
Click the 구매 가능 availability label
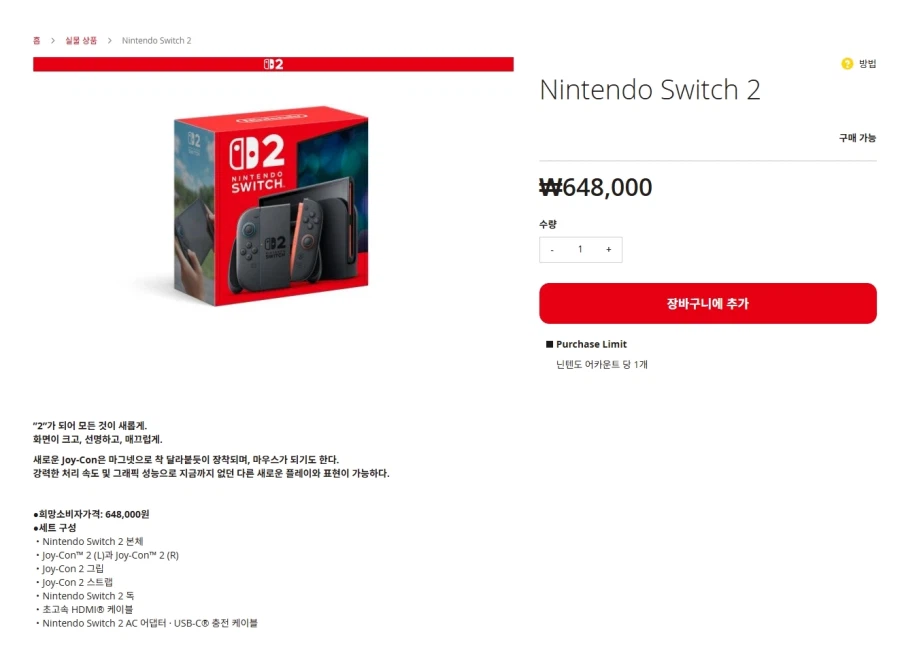coord(858,137)
